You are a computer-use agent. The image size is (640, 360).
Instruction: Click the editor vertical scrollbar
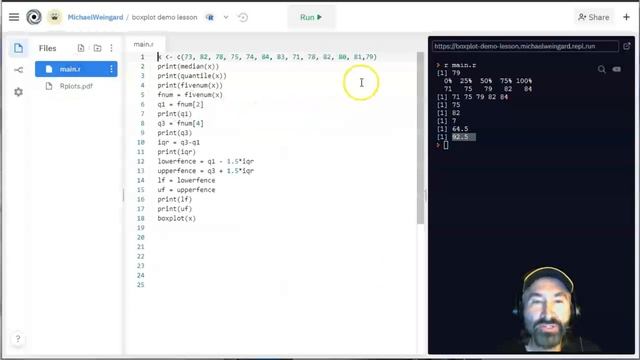tap(420, 138)
